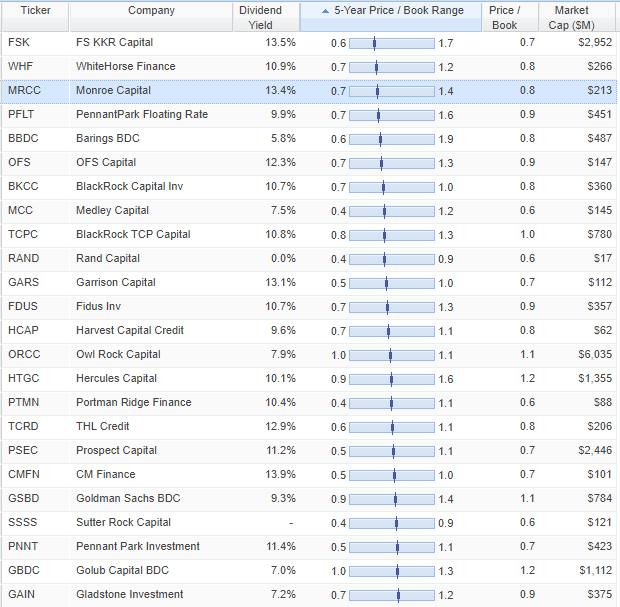The image size is (620, 607).
Task: Sort by the Ticker column header
Action: click(x=35, y=17)
